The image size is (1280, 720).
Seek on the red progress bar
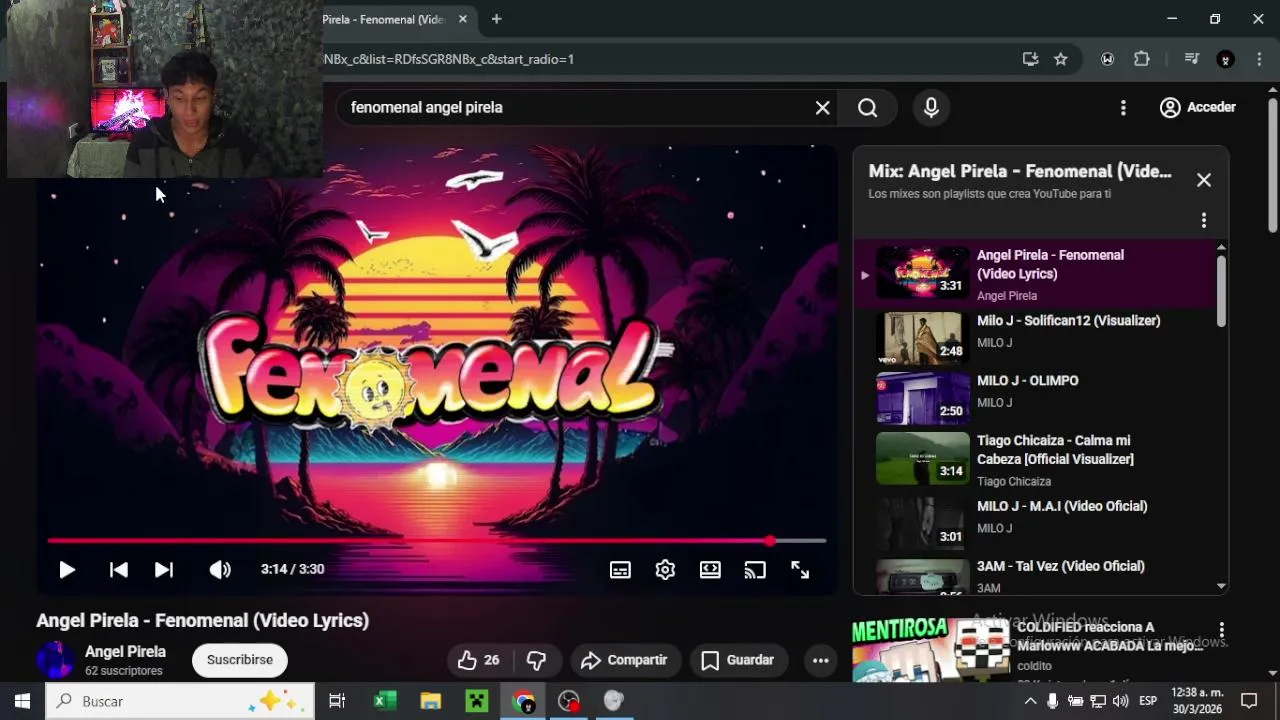click(437, 541)
